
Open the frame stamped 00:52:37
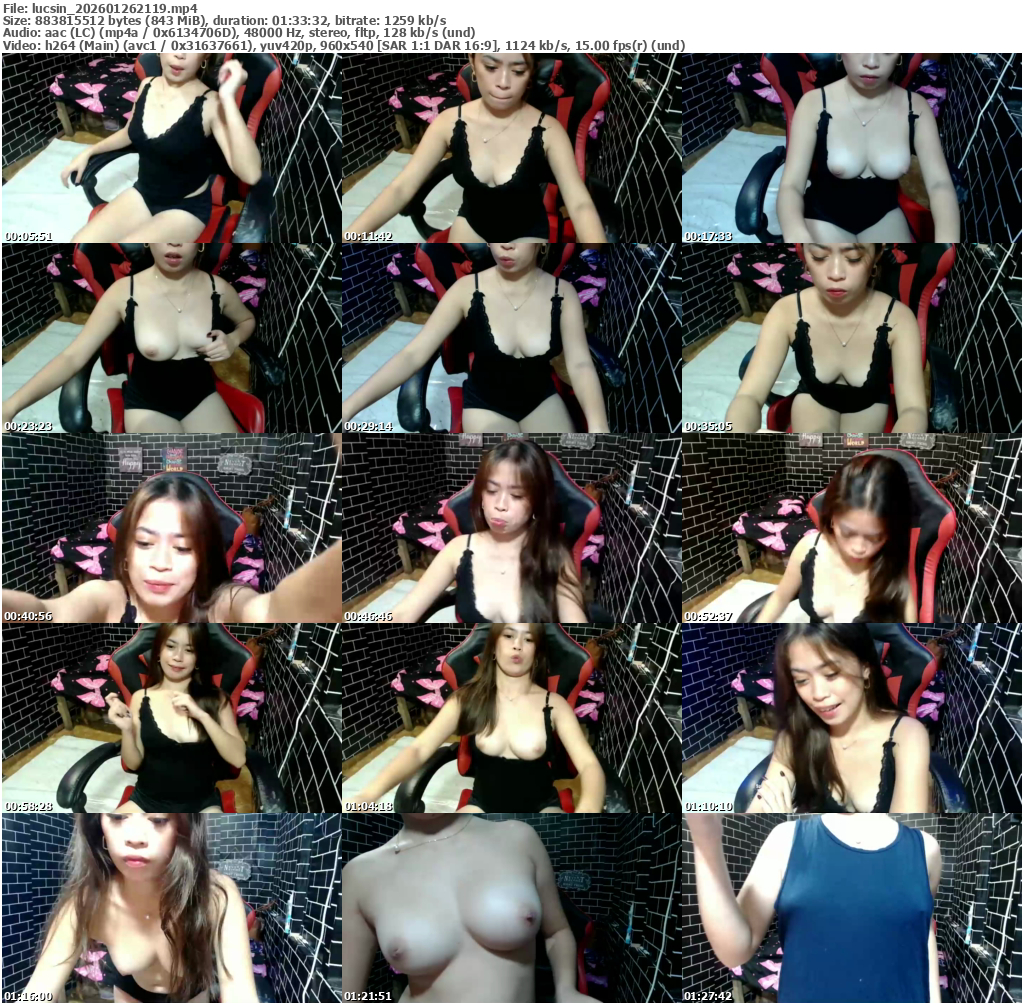852,528
